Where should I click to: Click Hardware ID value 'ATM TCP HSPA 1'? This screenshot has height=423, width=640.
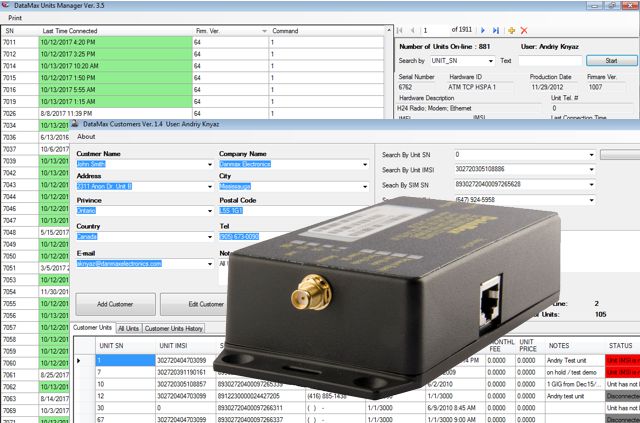[472, 87]
